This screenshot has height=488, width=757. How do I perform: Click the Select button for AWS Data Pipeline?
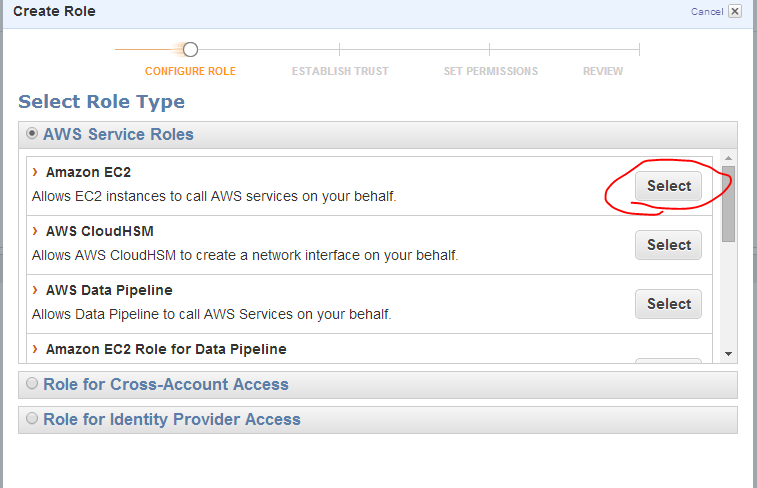coord(668,304)
